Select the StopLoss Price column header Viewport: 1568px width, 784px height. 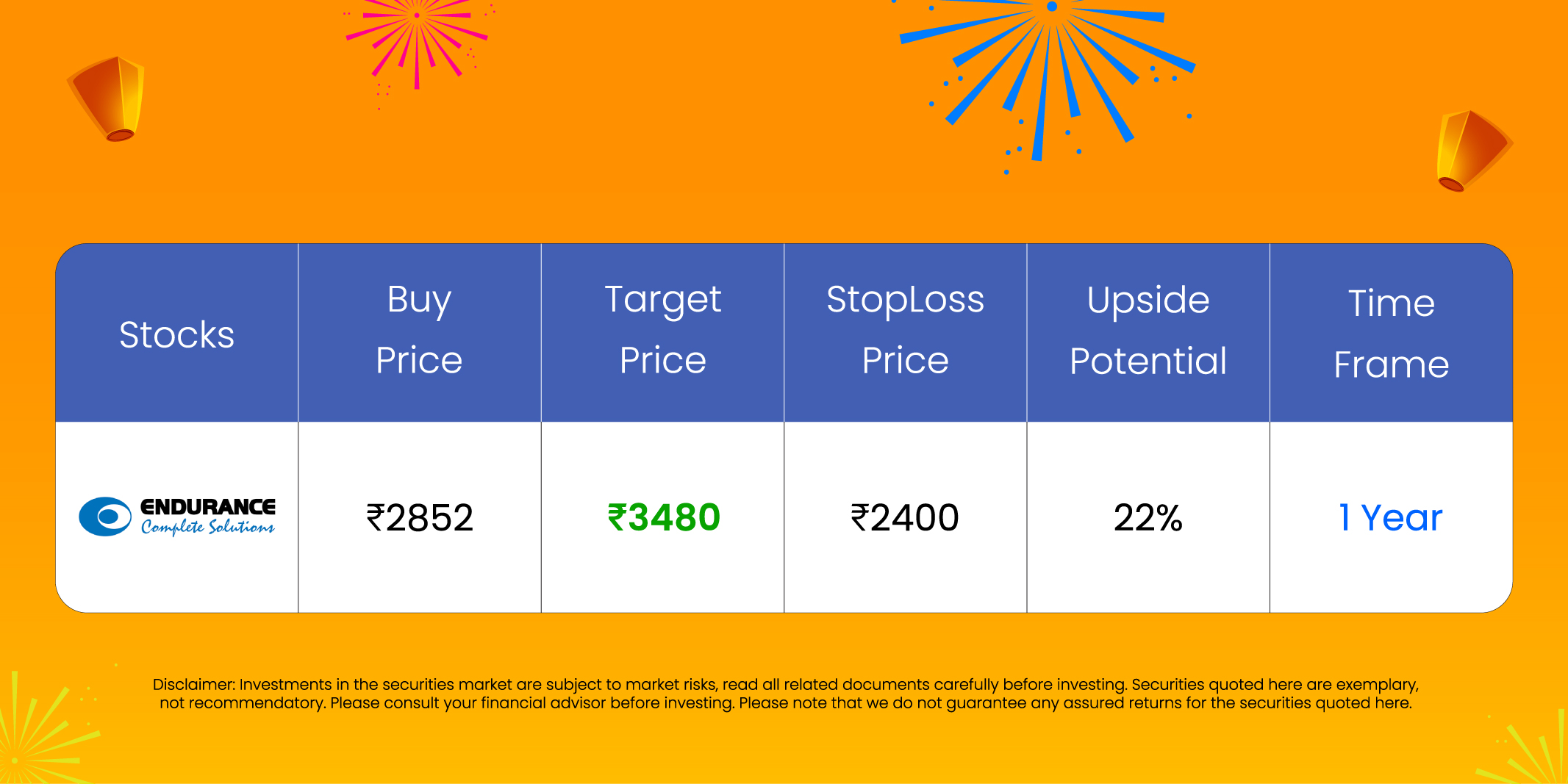[905, 331]
